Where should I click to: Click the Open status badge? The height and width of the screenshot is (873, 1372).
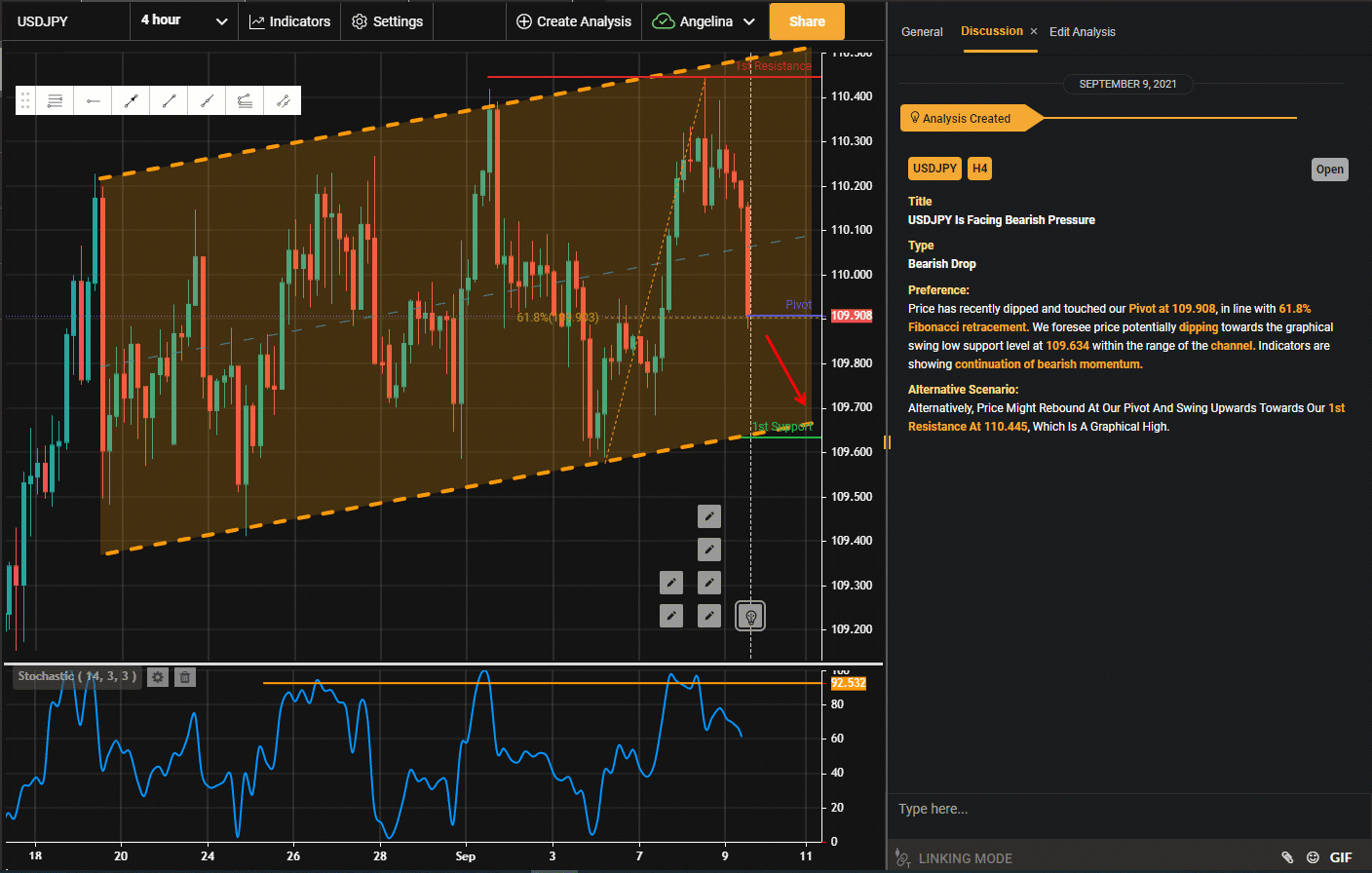tap(1330, 170)
